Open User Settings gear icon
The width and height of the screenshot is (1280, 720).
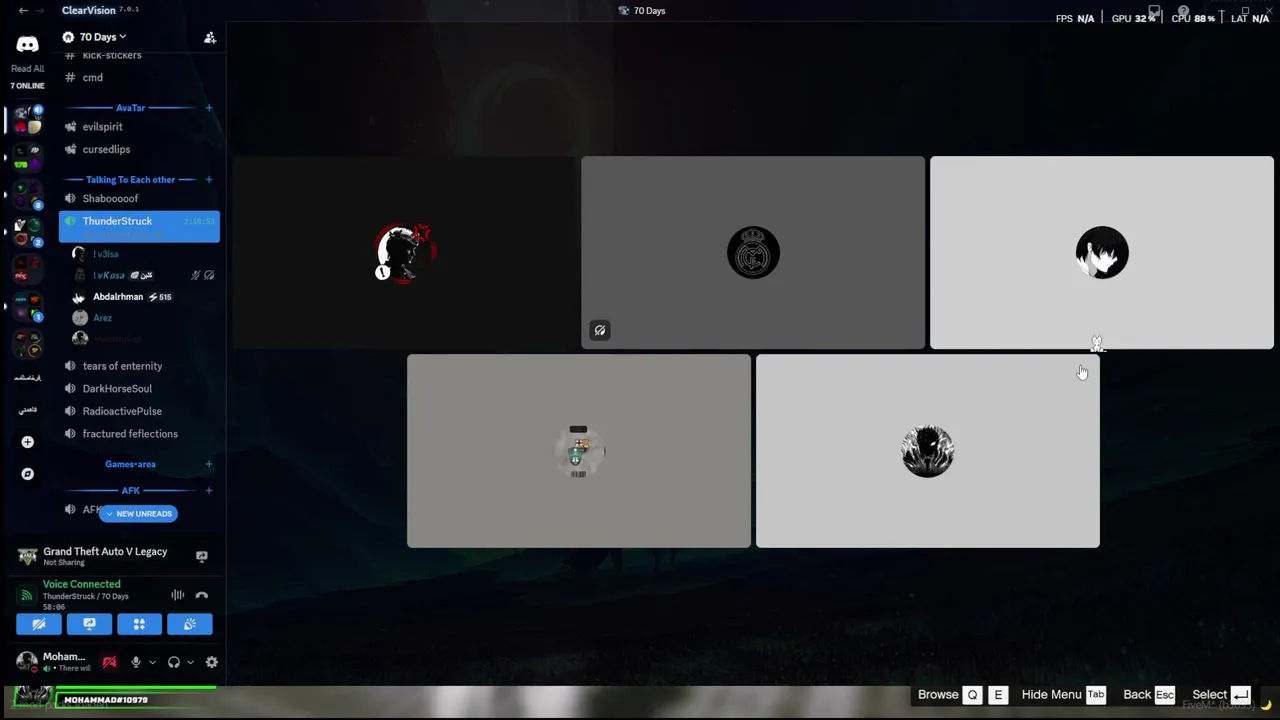click(x=211, y=662)
